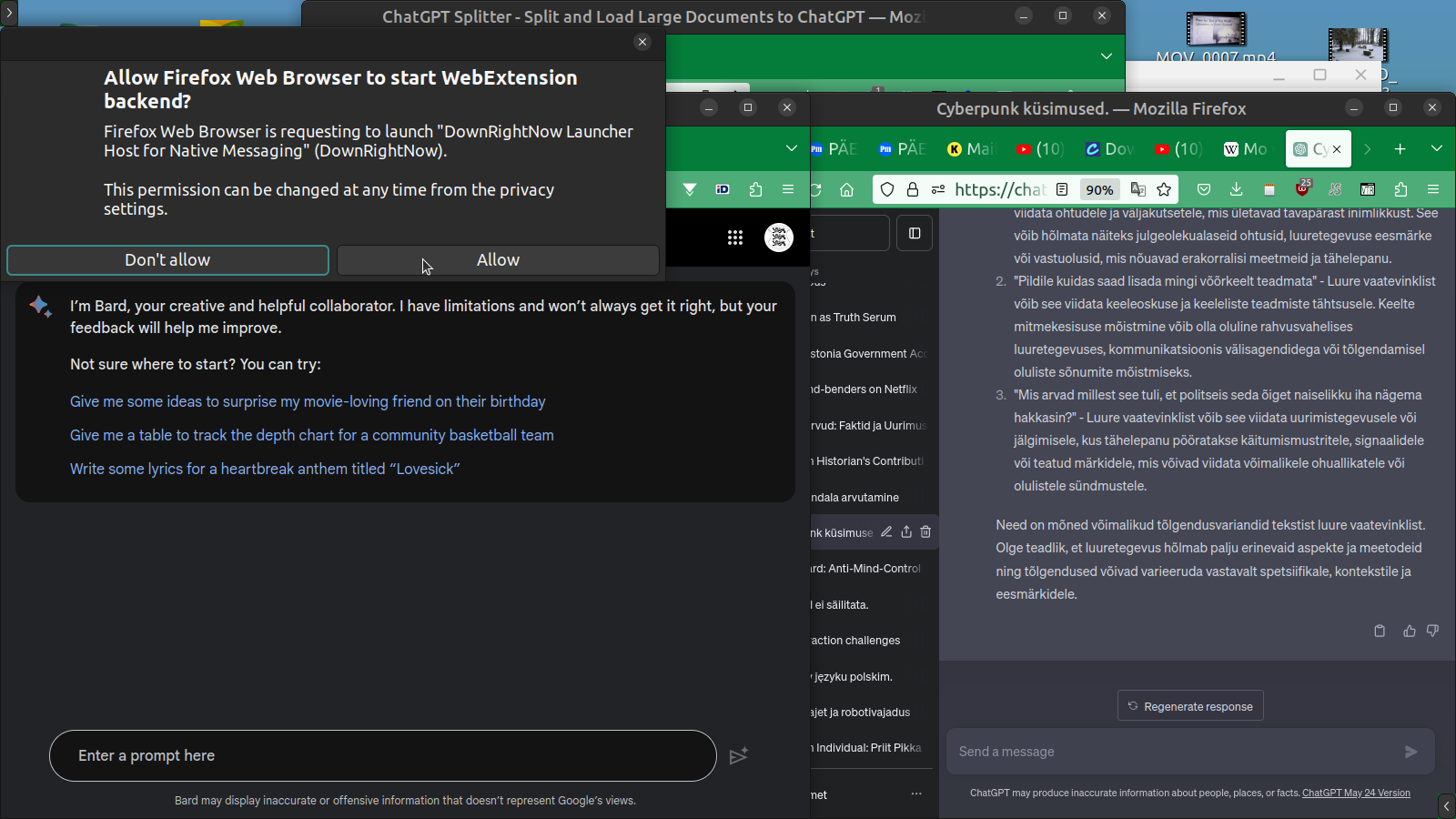Switch to the Mail tab with K icon
This screenshot has width=1456, height=819.
[x=971, y=149]
